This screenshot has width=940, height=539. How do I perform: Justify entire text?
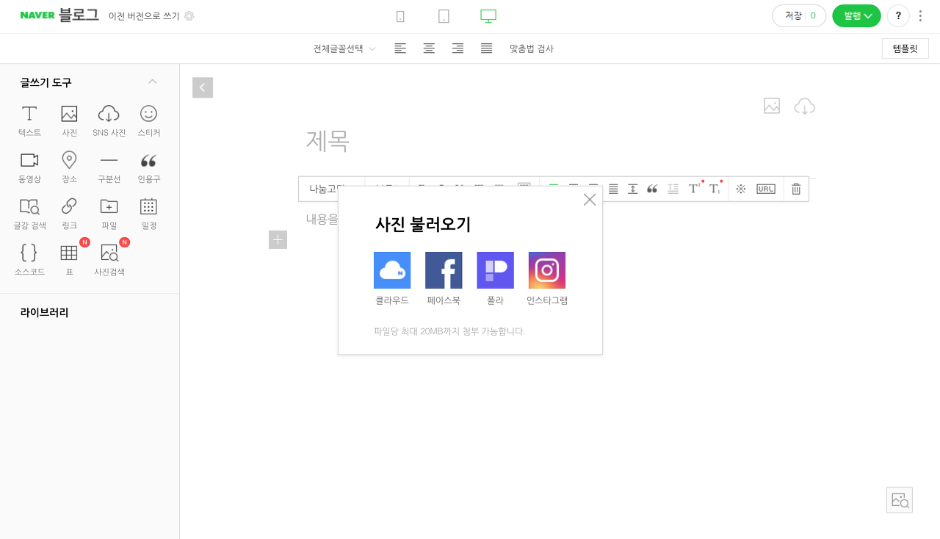(486, 49)
